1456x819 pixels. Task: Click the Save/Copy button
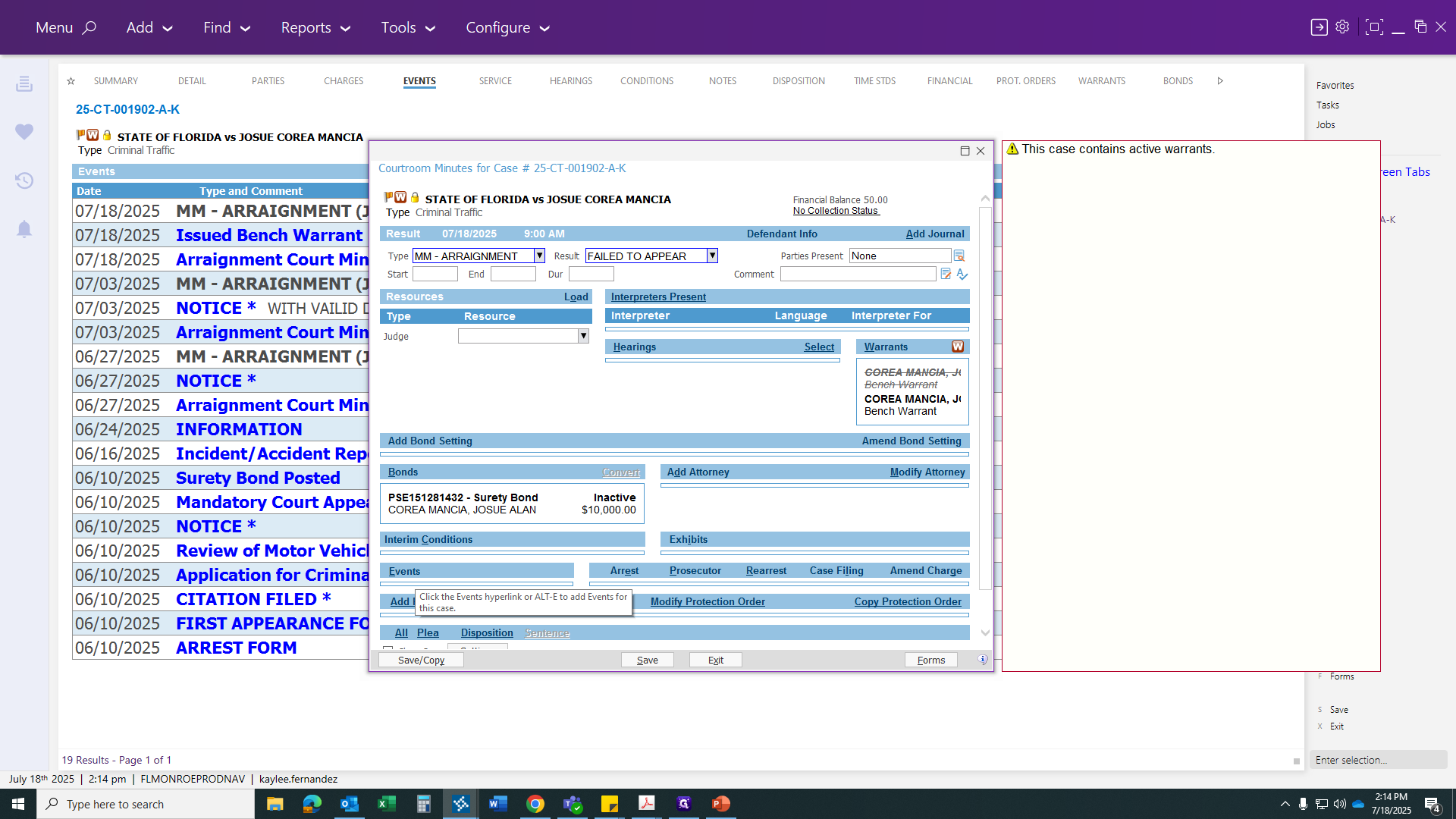(421, 660)
